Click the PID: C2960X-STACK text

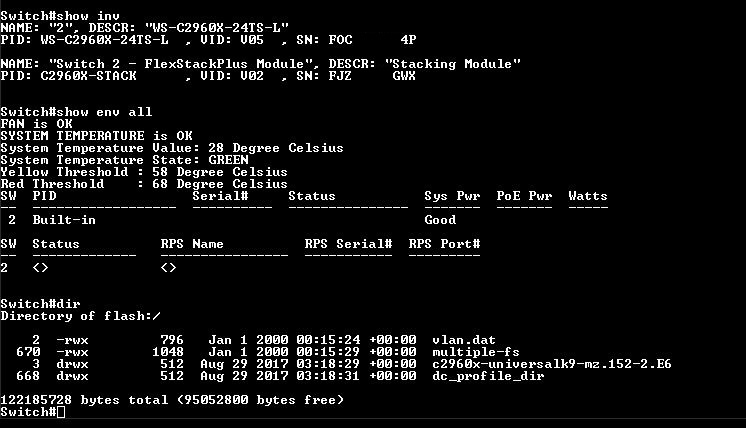[69, 76]
